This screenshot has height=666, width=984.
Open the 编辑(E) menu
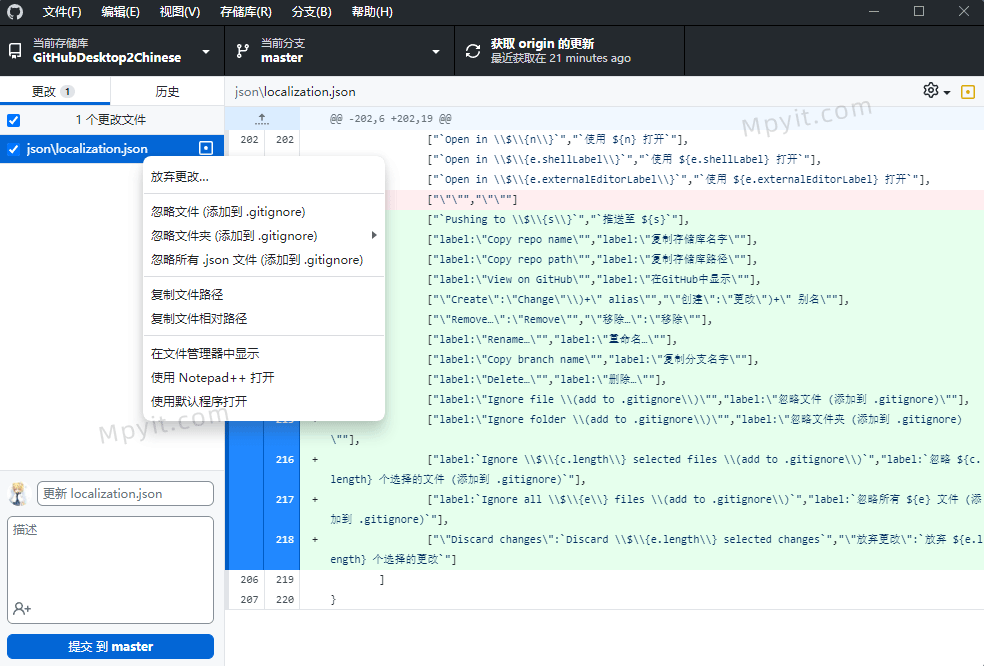120,12
